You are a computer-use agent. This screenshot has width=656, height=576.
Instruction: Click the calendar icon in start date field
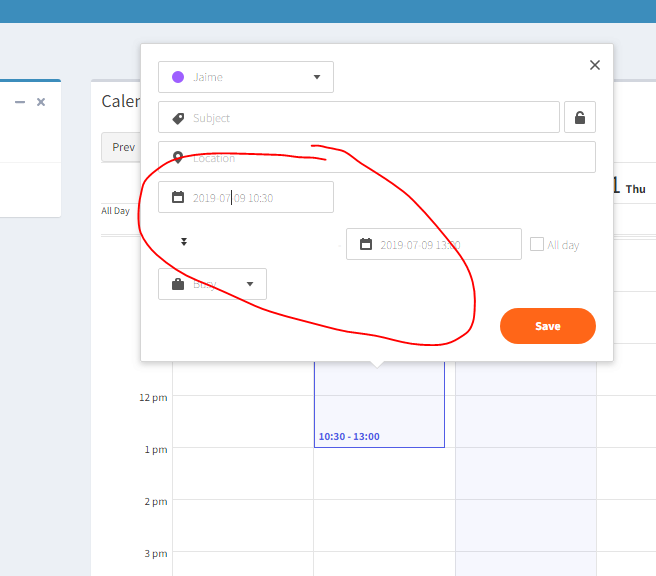click(x=178, y=197)
